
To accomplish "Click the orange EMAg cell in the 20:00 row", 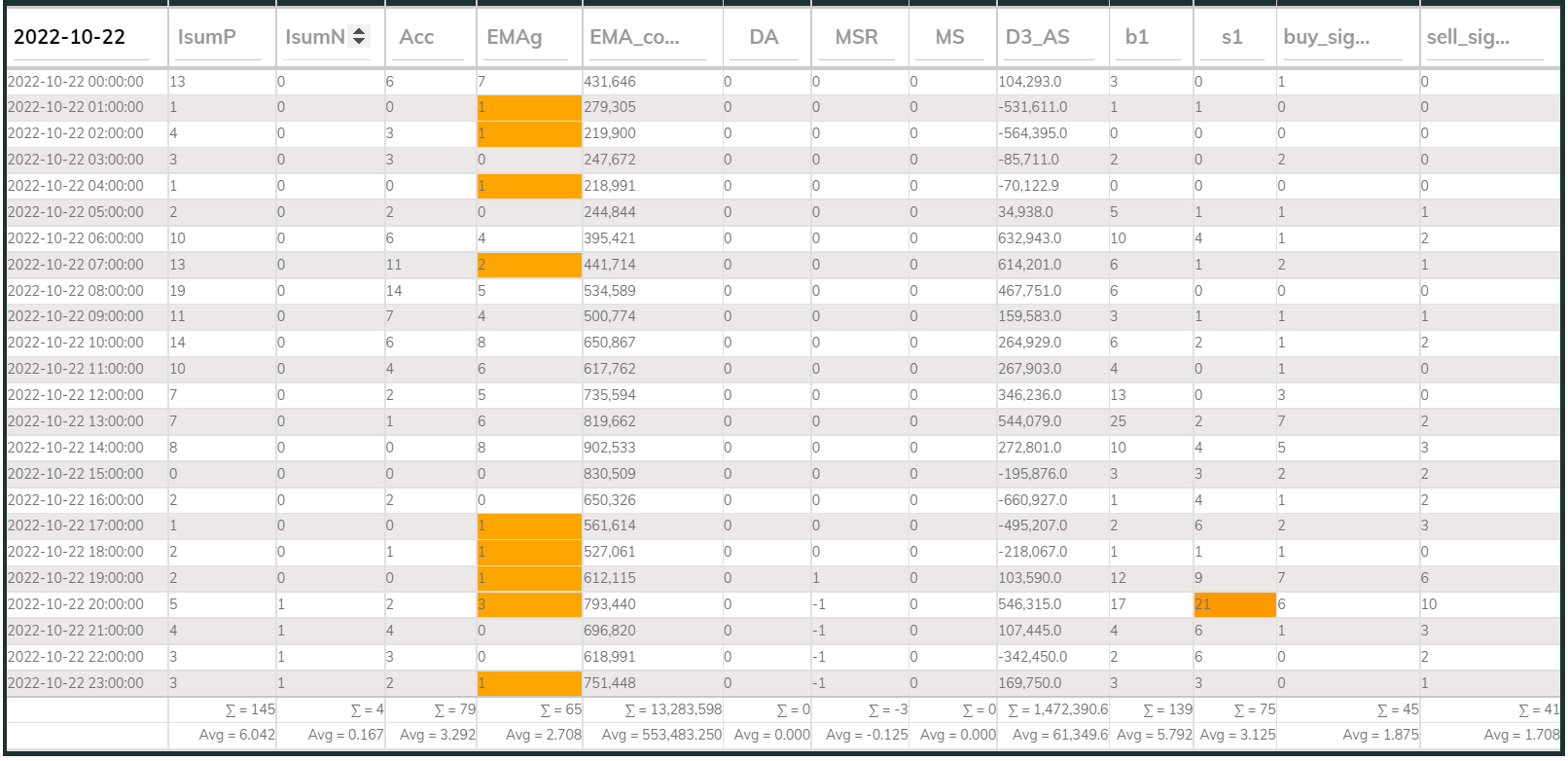I will (x=528, y=604).
